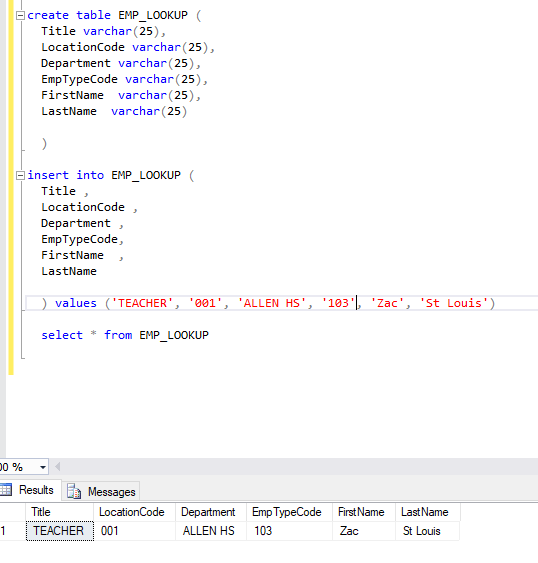Click the TEACHER cell in results

click(60, 531)
